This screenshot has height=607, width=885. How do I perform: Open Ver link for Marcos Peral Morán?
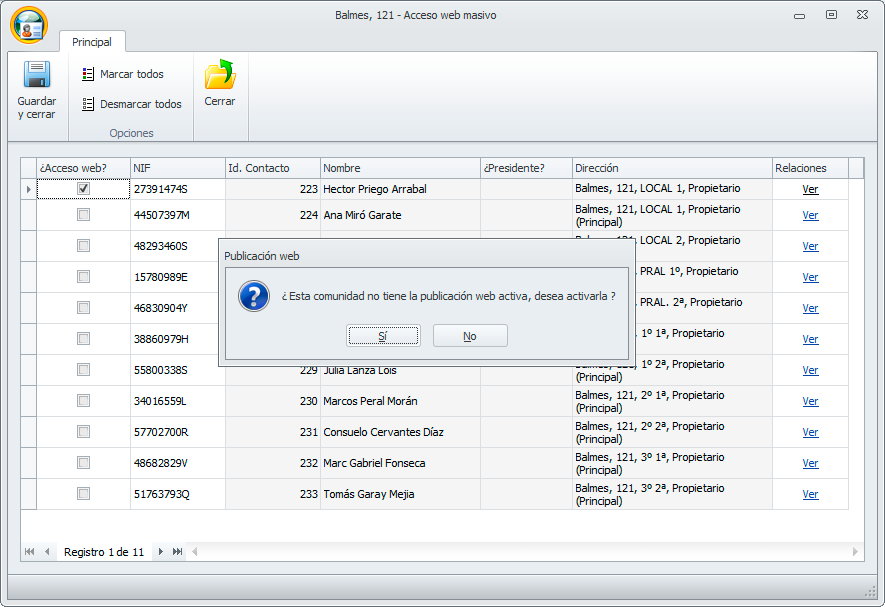[x=810, y=402]
